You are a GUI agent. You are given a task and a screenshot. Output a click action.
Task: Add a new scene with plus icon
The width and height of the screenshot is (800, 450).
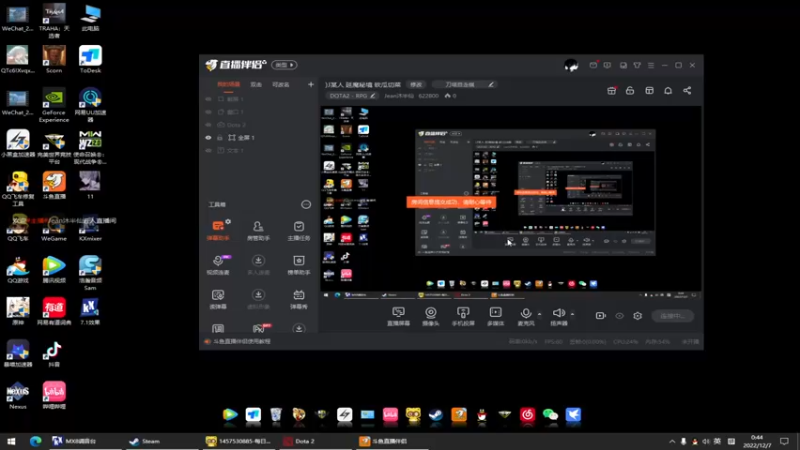click(x=311, y=84)
